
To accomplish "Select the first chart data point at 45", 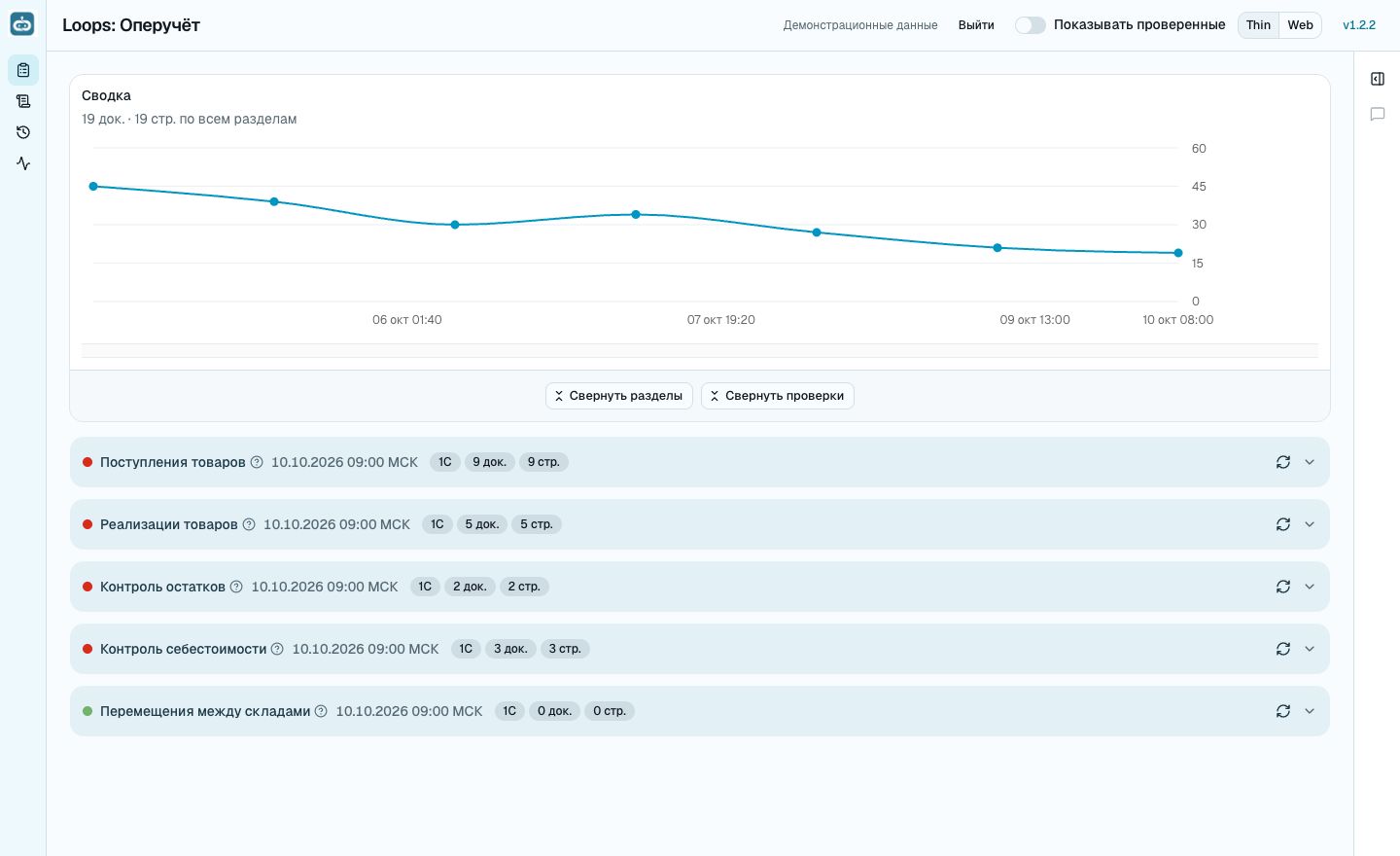I will (x=93, y=186).
